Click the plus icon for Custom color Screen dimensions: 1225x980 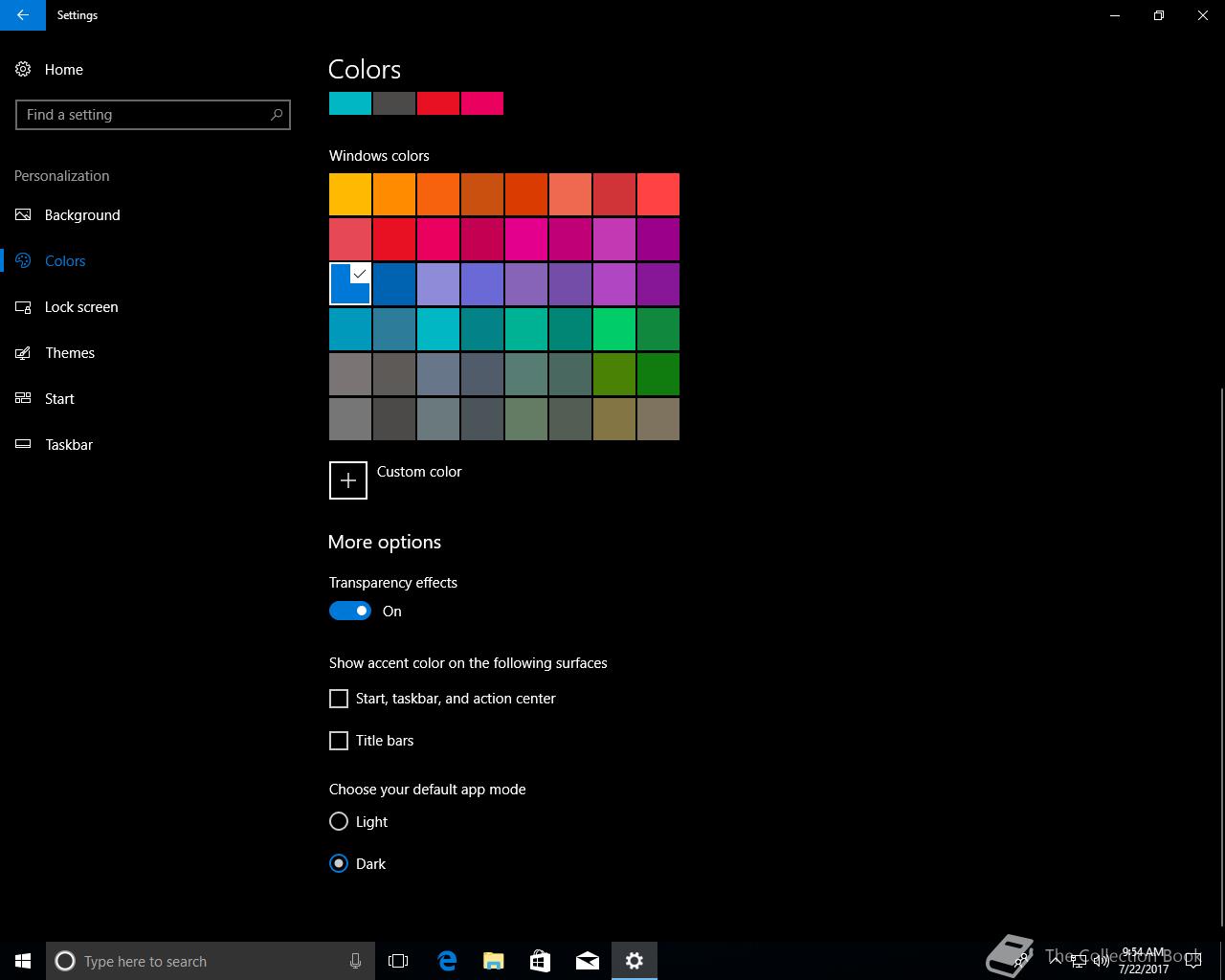(x=348, y=480)
